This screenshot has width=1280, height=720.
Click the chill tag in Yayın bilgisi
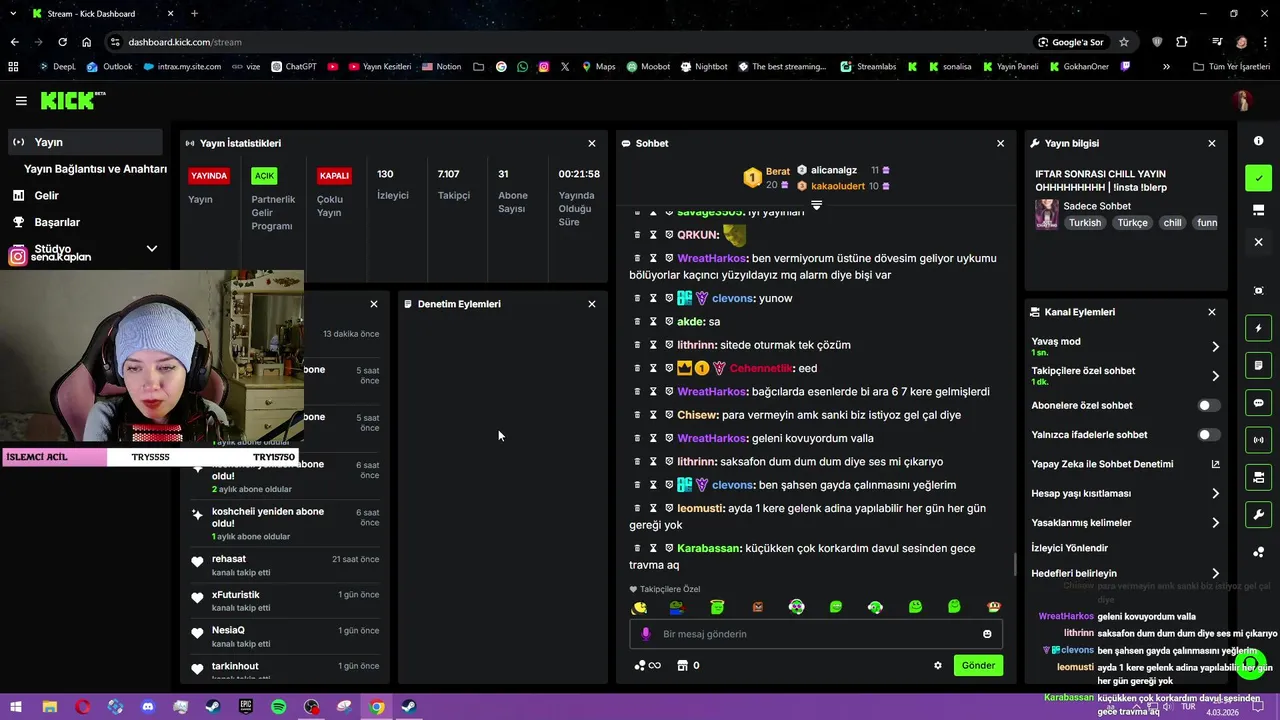click(x=1172, y=223)
